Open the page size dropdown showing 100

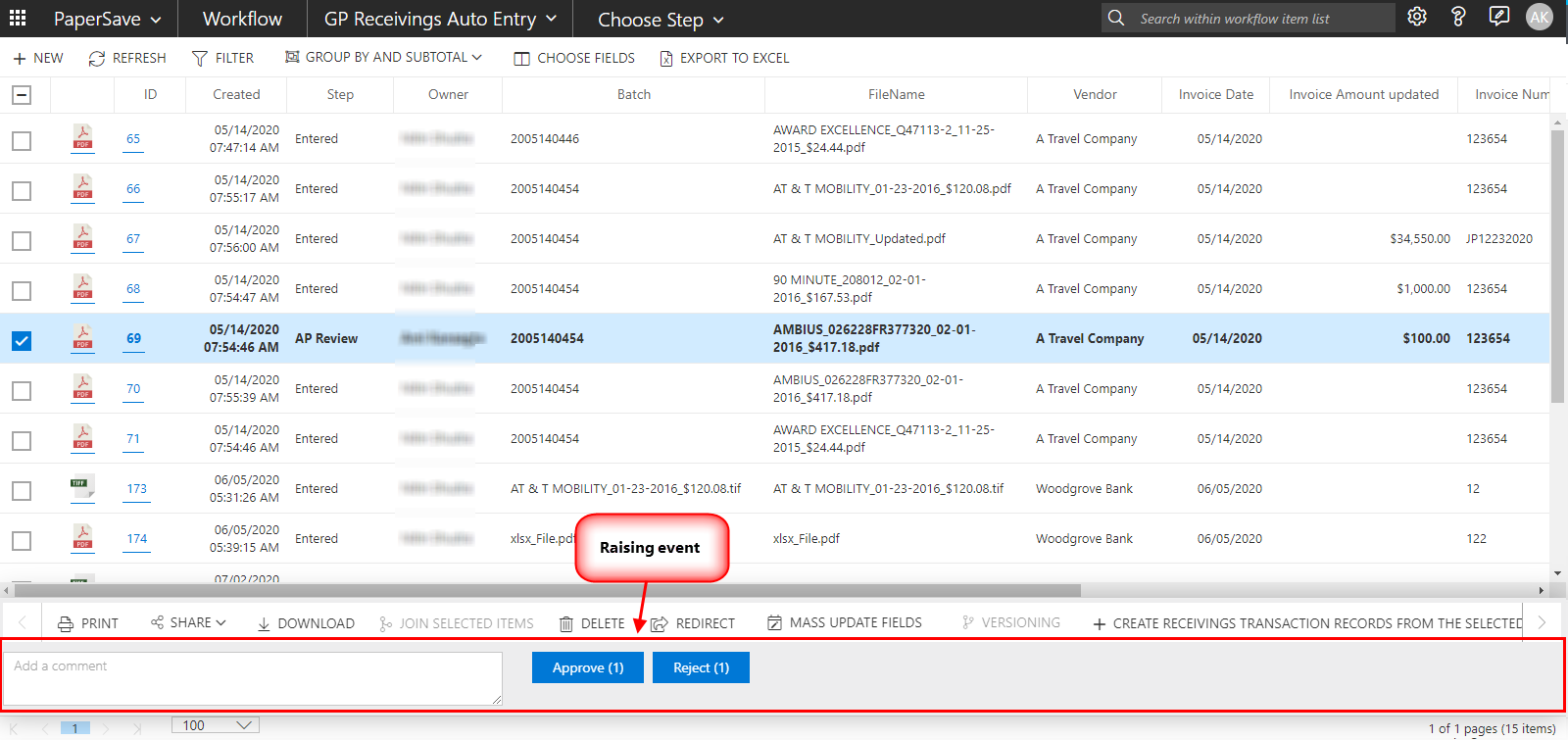click(217, 725)
